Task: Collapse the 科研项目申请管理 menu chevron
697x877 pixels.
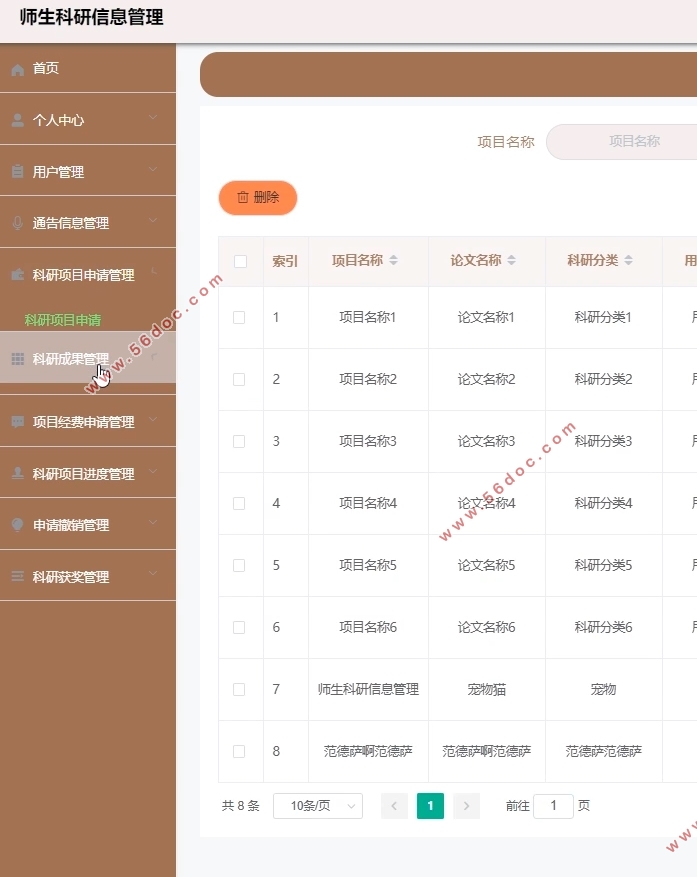Action: (x=153, y=272)
